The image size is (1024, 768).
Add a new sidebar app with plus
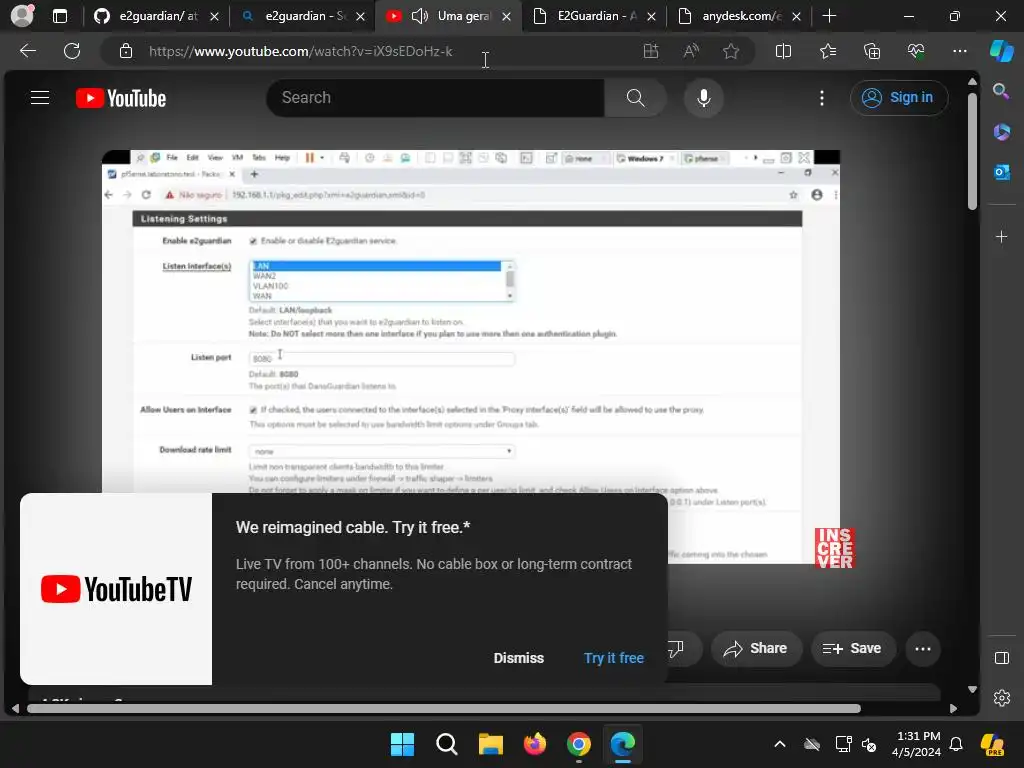coord(1001,236)
